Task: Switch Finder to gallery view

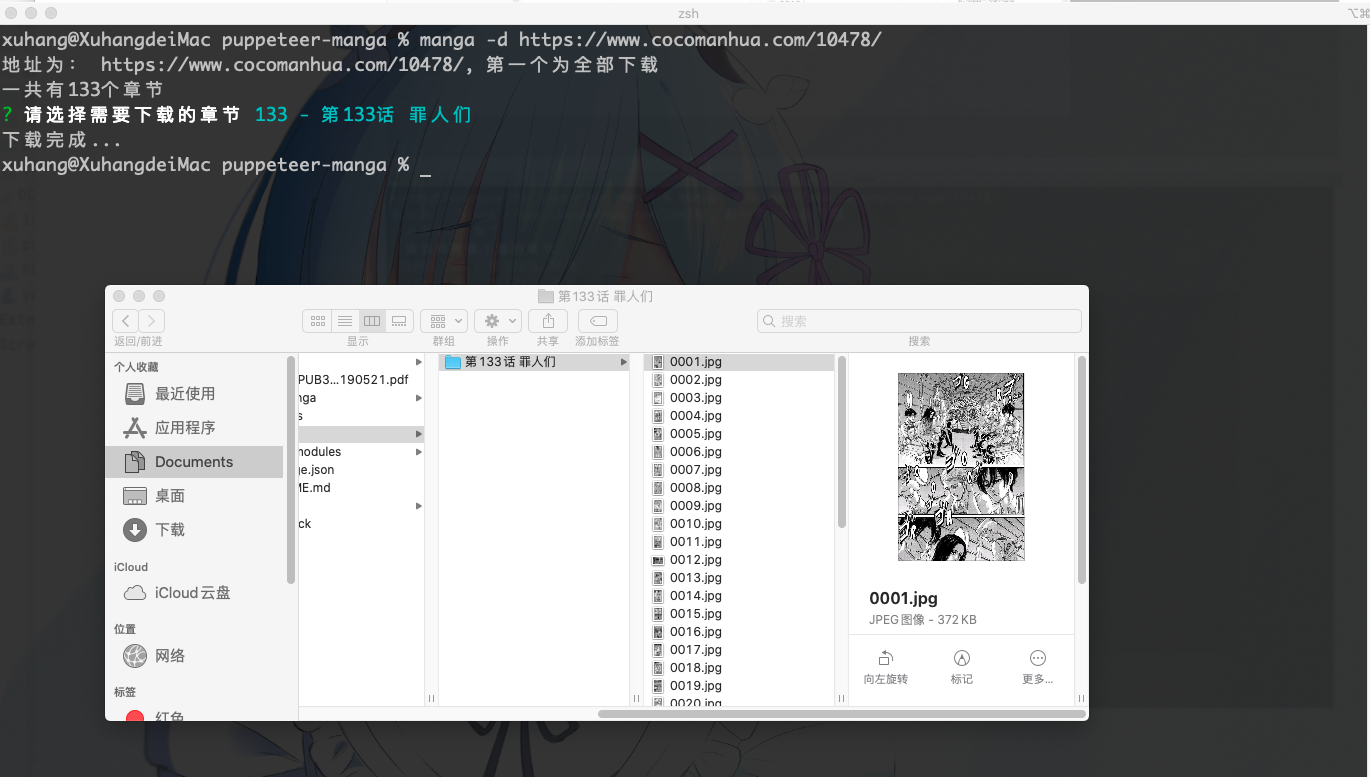Action: click(x=399, y=321)
